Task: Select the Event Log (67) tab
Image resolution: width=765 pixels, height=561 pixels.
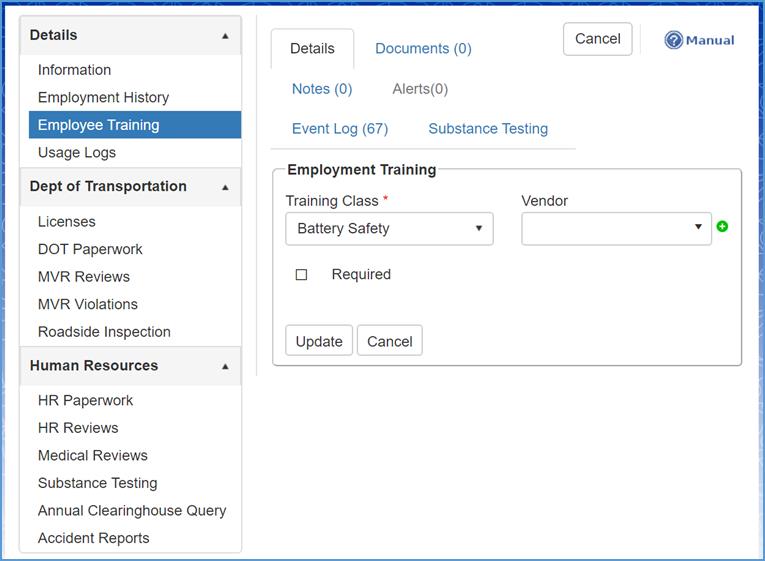Action: [x=340, y=129]
